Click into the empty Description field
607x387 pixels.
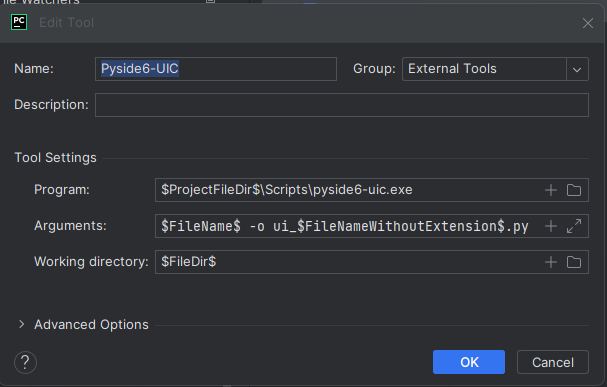coord(342,105)
